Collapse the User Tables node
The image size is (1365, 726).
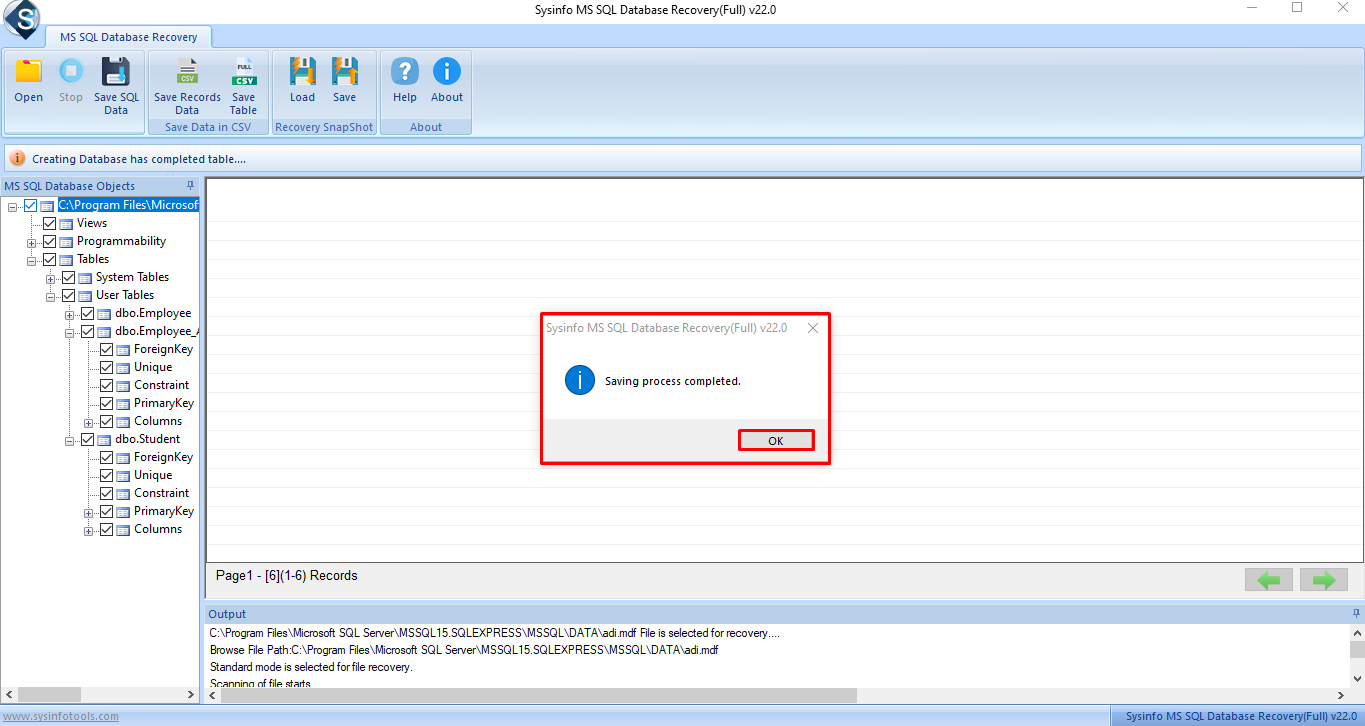point(51,296)
